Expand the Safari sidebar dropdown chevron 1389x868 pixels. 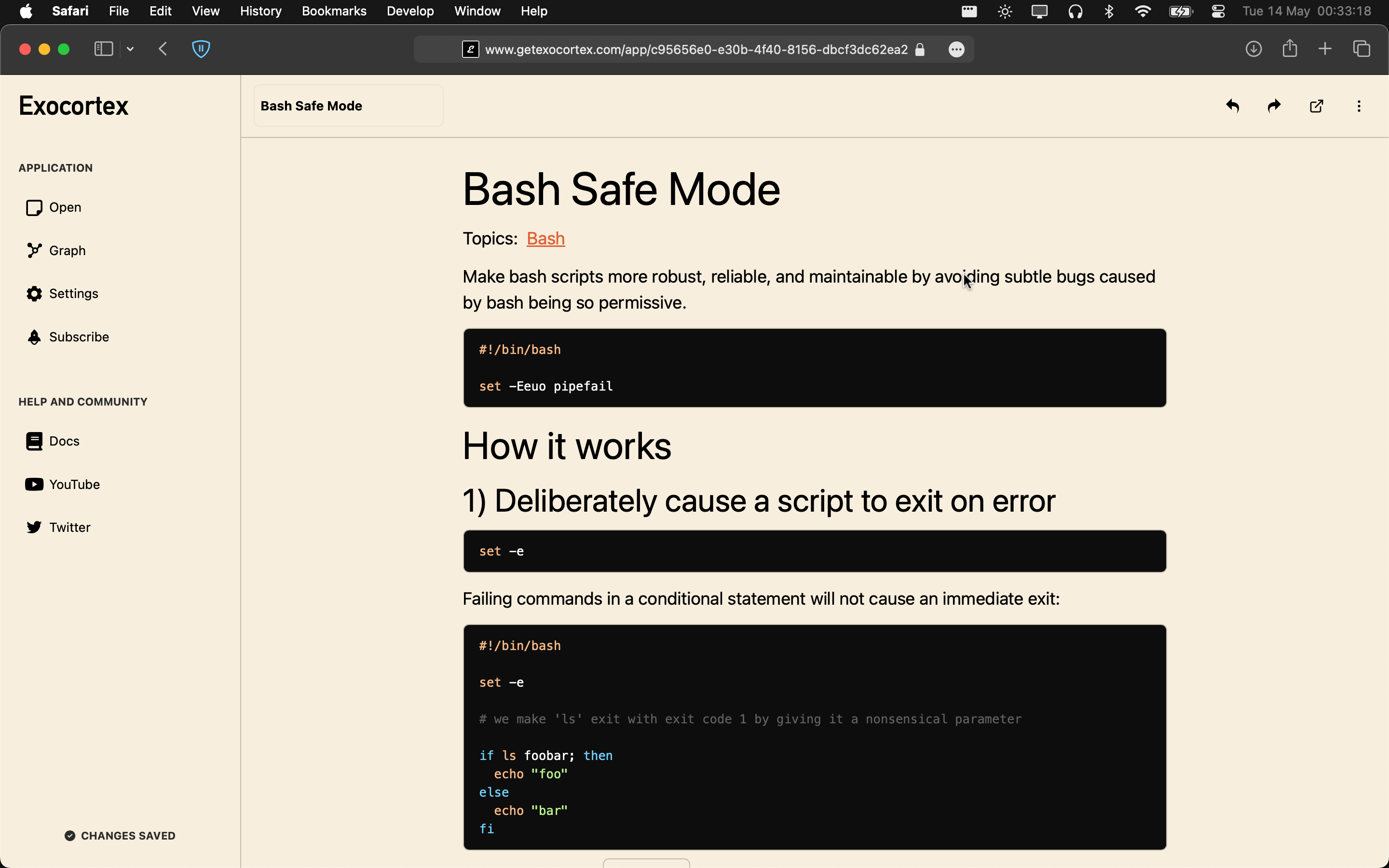(x=130, y=49)
